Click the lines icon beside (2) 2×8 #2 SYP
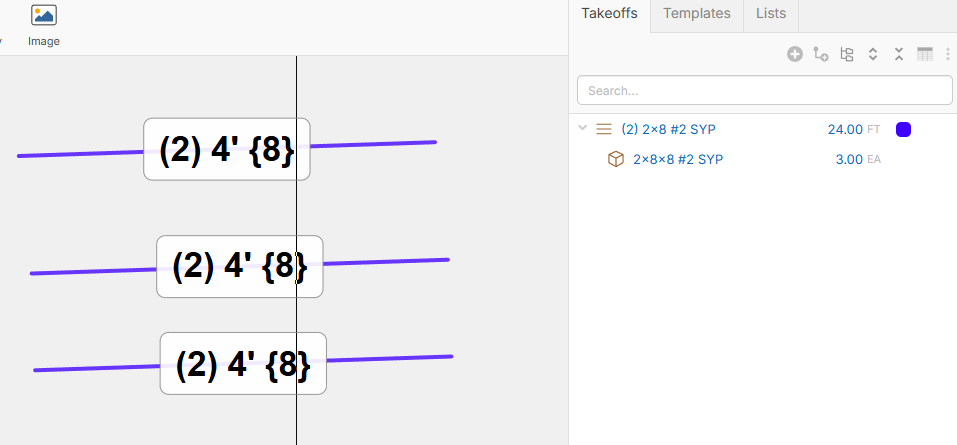 point(604,129)
